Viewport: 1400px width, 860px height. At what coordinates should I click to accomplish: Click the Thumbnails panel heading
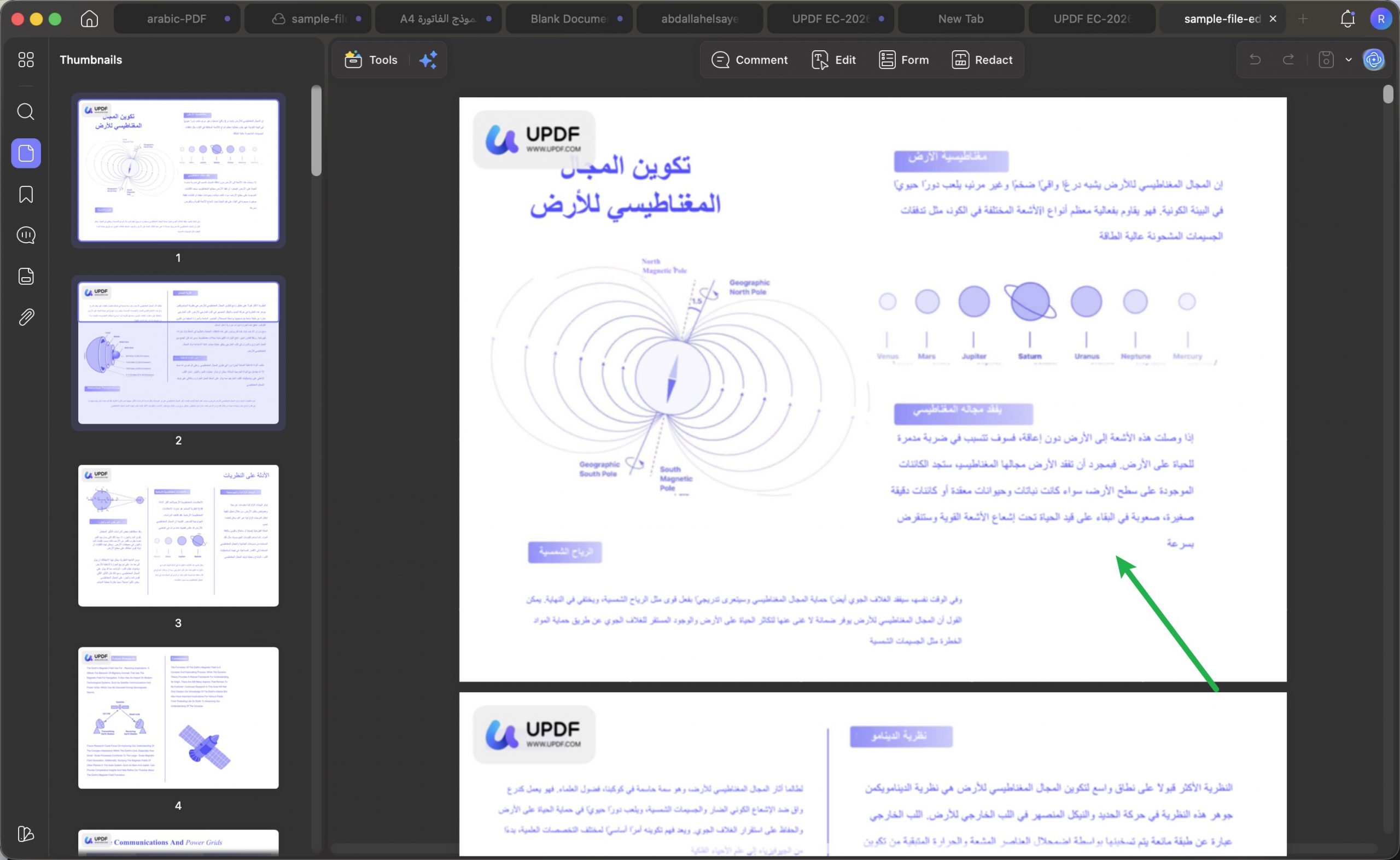[x=91, y=60]
